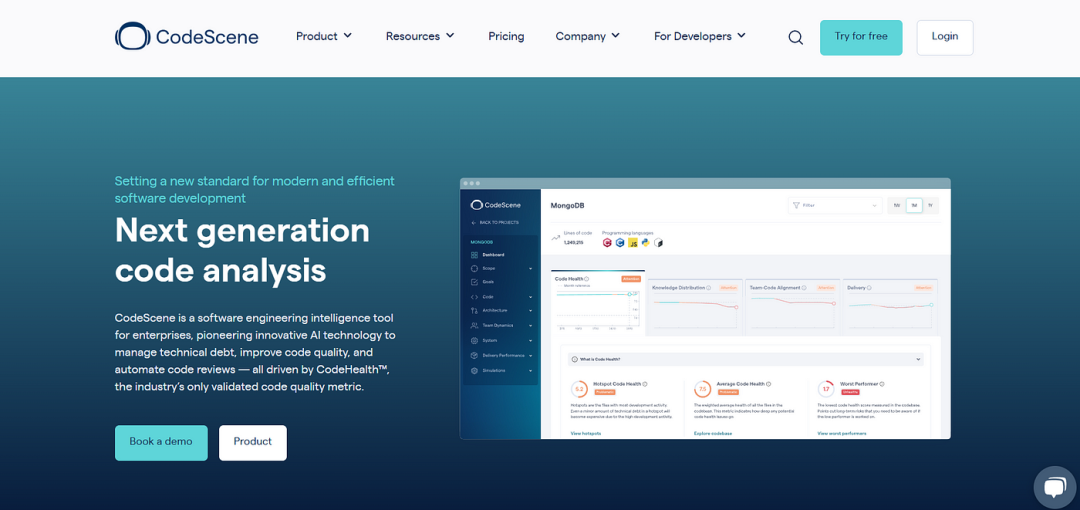Image resolution: width=1080 pixels, height=510 pixels.
Task: Switch to the Team-Code Alignment card
Action: click(792, 307)
